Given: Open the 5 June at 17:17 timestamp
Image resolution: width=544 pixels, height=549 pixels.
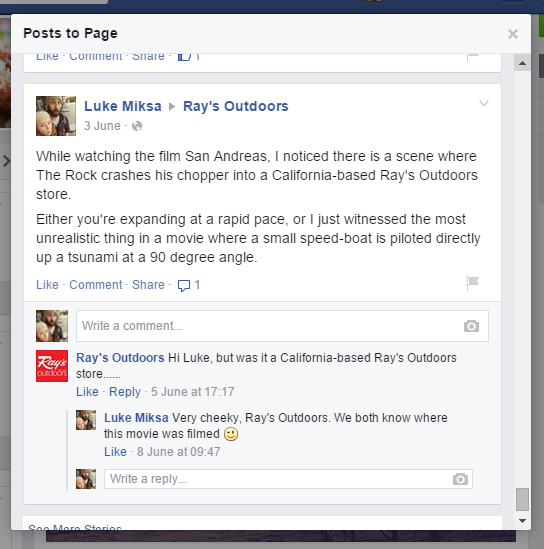Looking at the screenshot, I should (193, 391).
